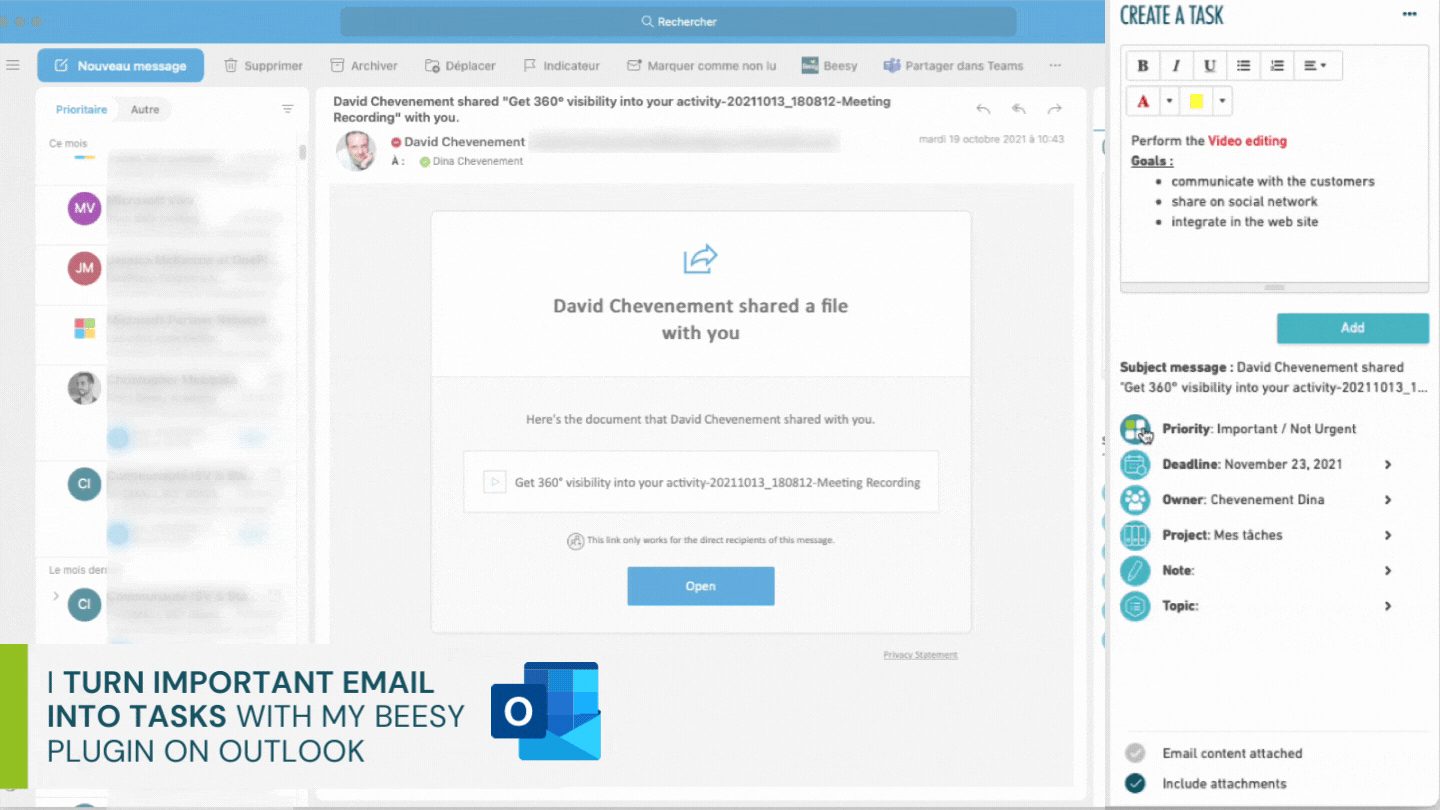Click the sender name David Chevenement
Image resolution: width=1440 pixels, height=810 pixels.
click(x=464, y=142)
